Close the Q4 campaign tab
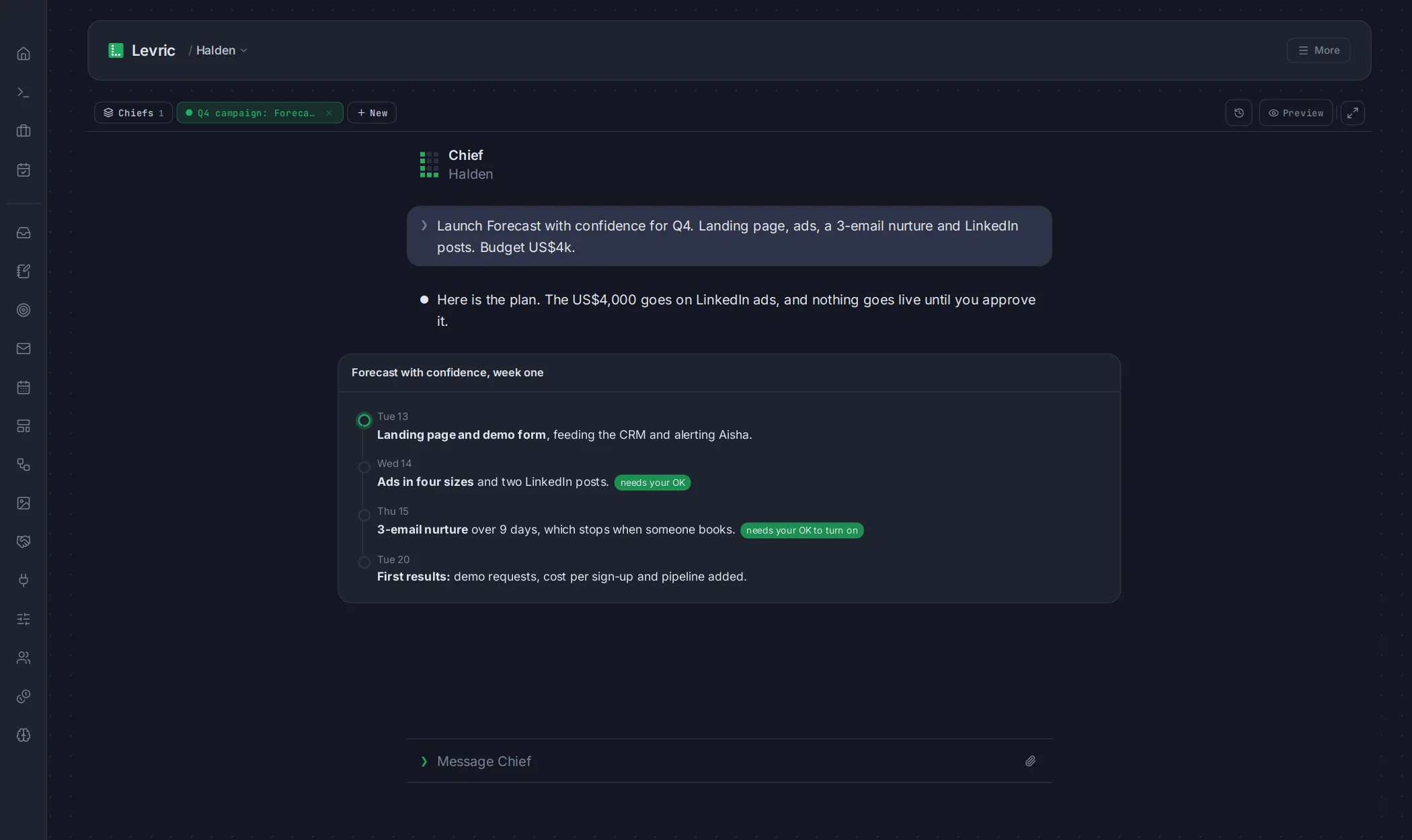The height and width of the screenshot is (840, 1412). pyautogui.click(x=329, y=113)
